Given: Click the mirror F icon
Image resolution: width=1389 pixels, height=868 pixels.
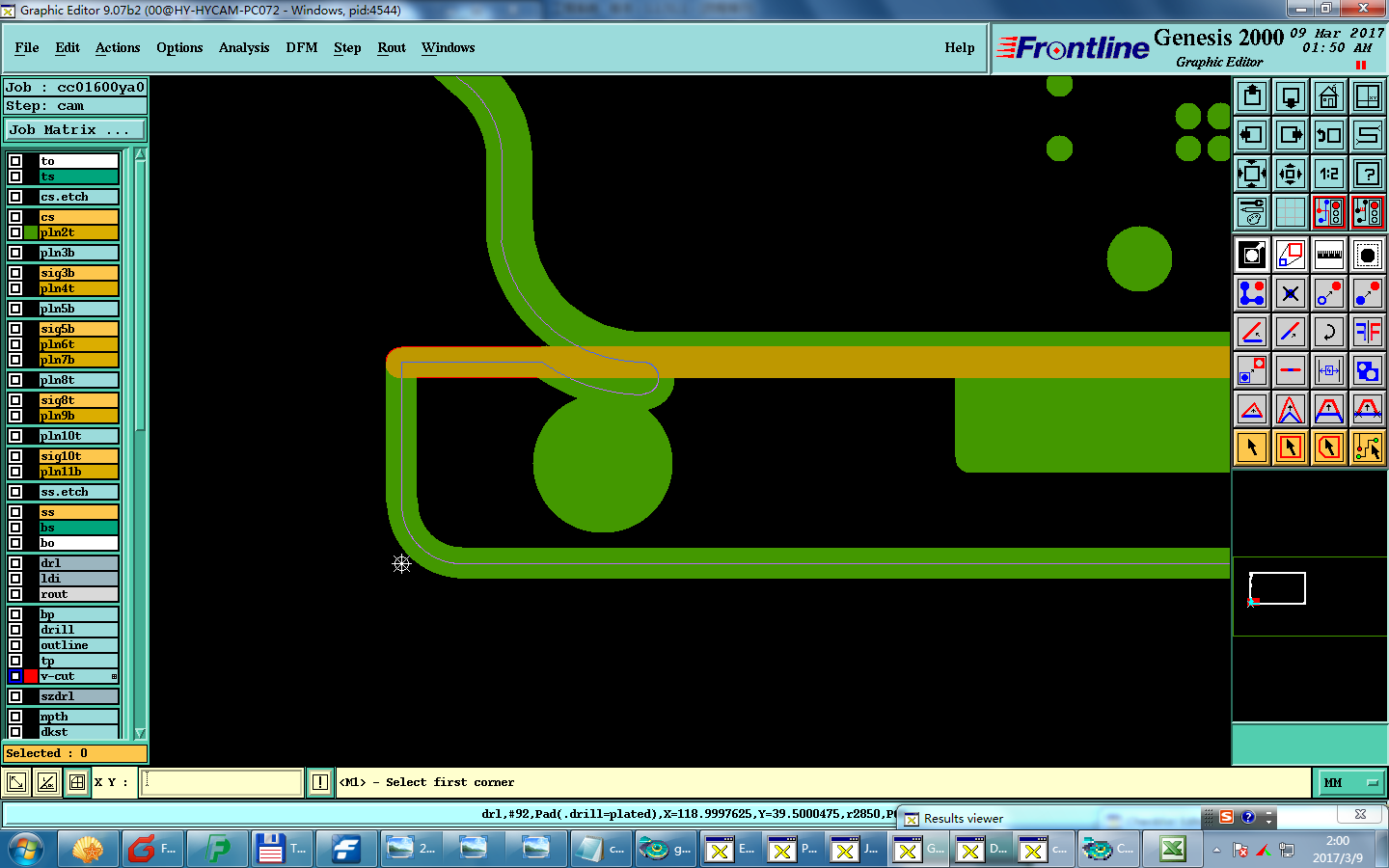Looking at the screenshot, I should coord(1368,332).
